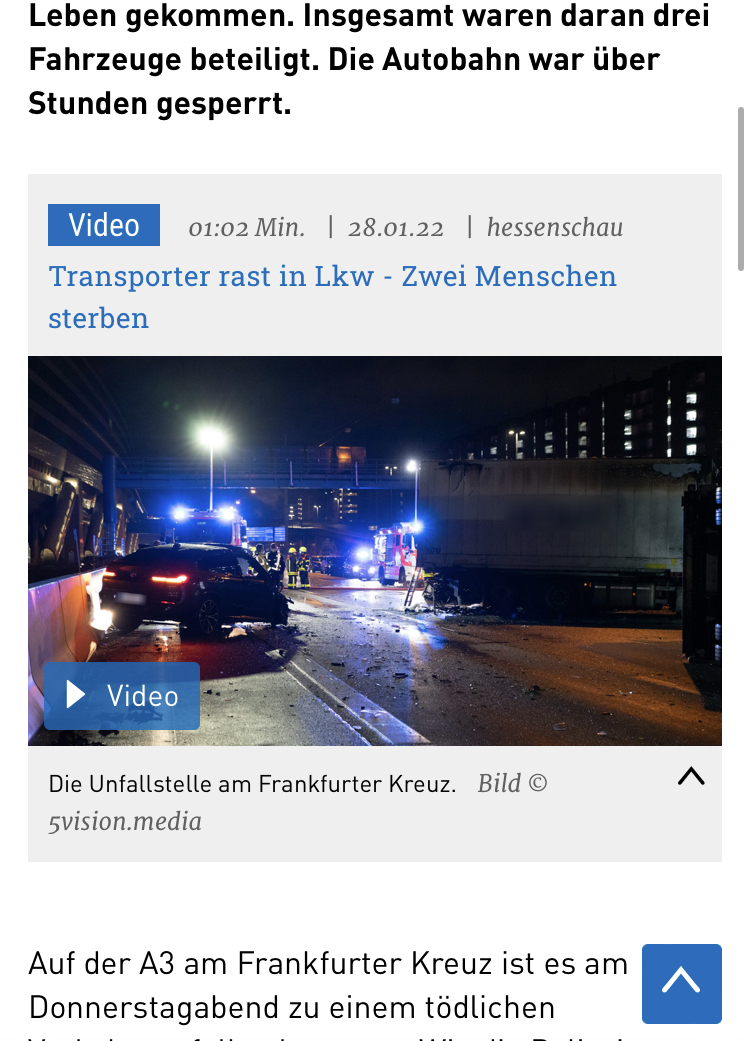The width and height of the screenshot is (750, 1041).
Task: Click the bright street lamp in the photo
Action: (212, 438)
